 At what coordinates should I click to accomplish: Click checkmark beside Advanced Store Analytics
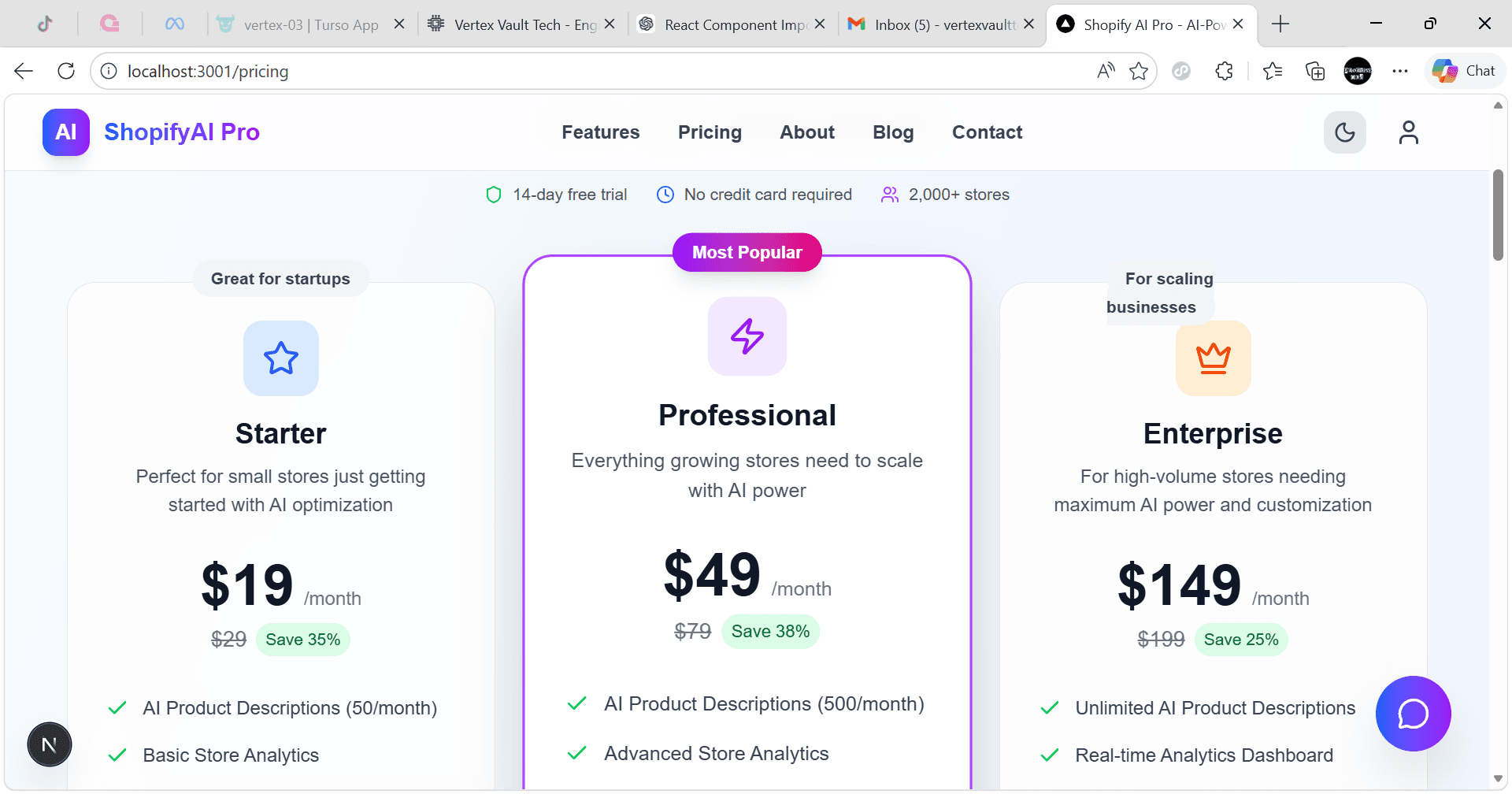[577, 753]
